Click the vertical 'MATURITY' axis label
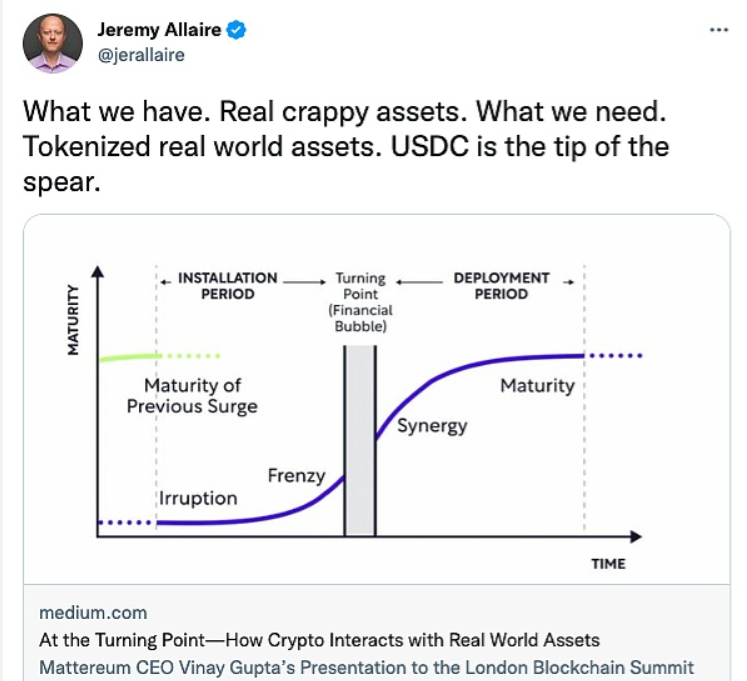Viewport: 747px width, 681px height. 73,320
